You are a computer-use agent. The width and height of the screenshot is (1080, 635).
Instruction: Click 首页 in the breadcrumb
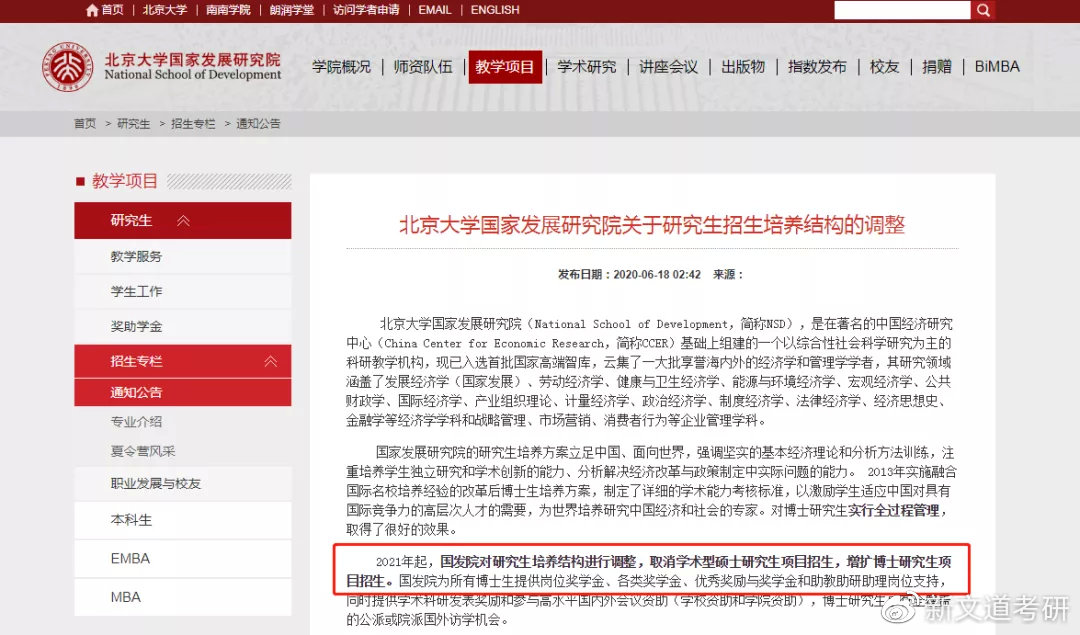pyautogui.click(x=85, y=123)
